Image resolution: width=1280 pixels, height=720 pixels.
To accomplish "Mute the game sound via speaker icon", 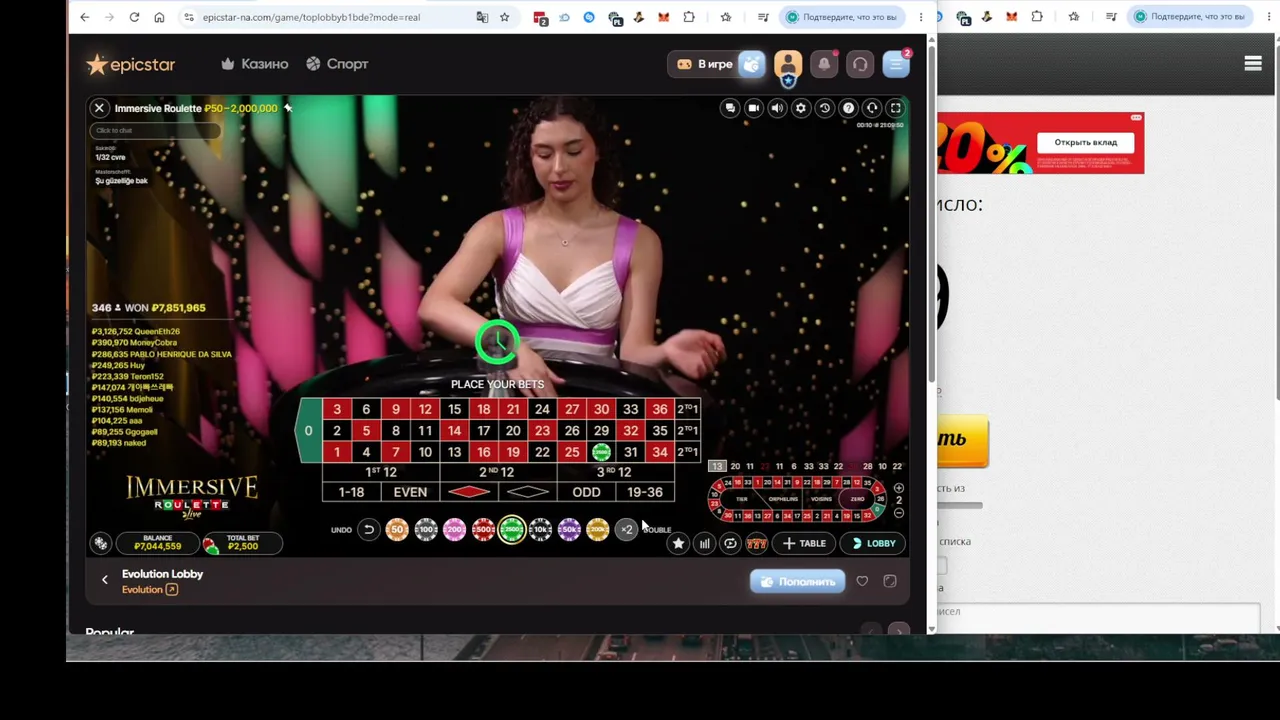I will [x=777, y=108].
